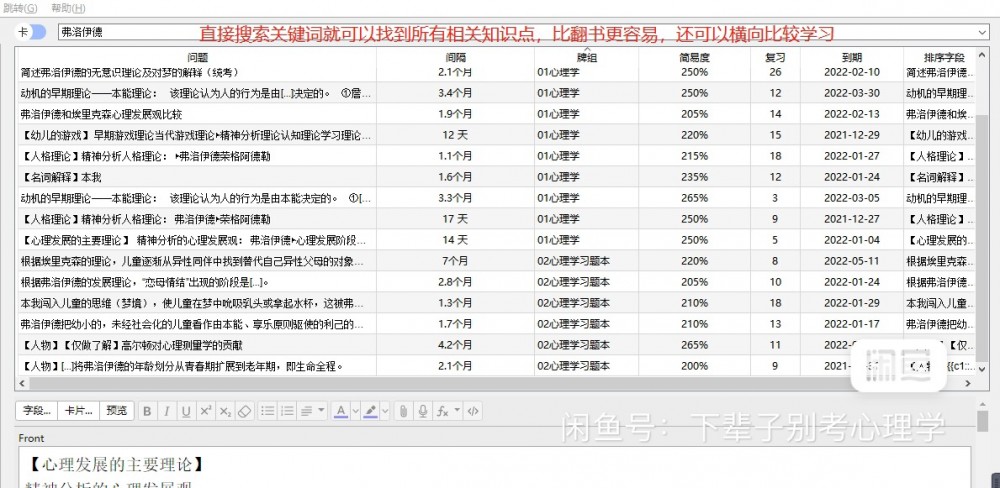Click the paperclip attach file icon

[403, 411]
